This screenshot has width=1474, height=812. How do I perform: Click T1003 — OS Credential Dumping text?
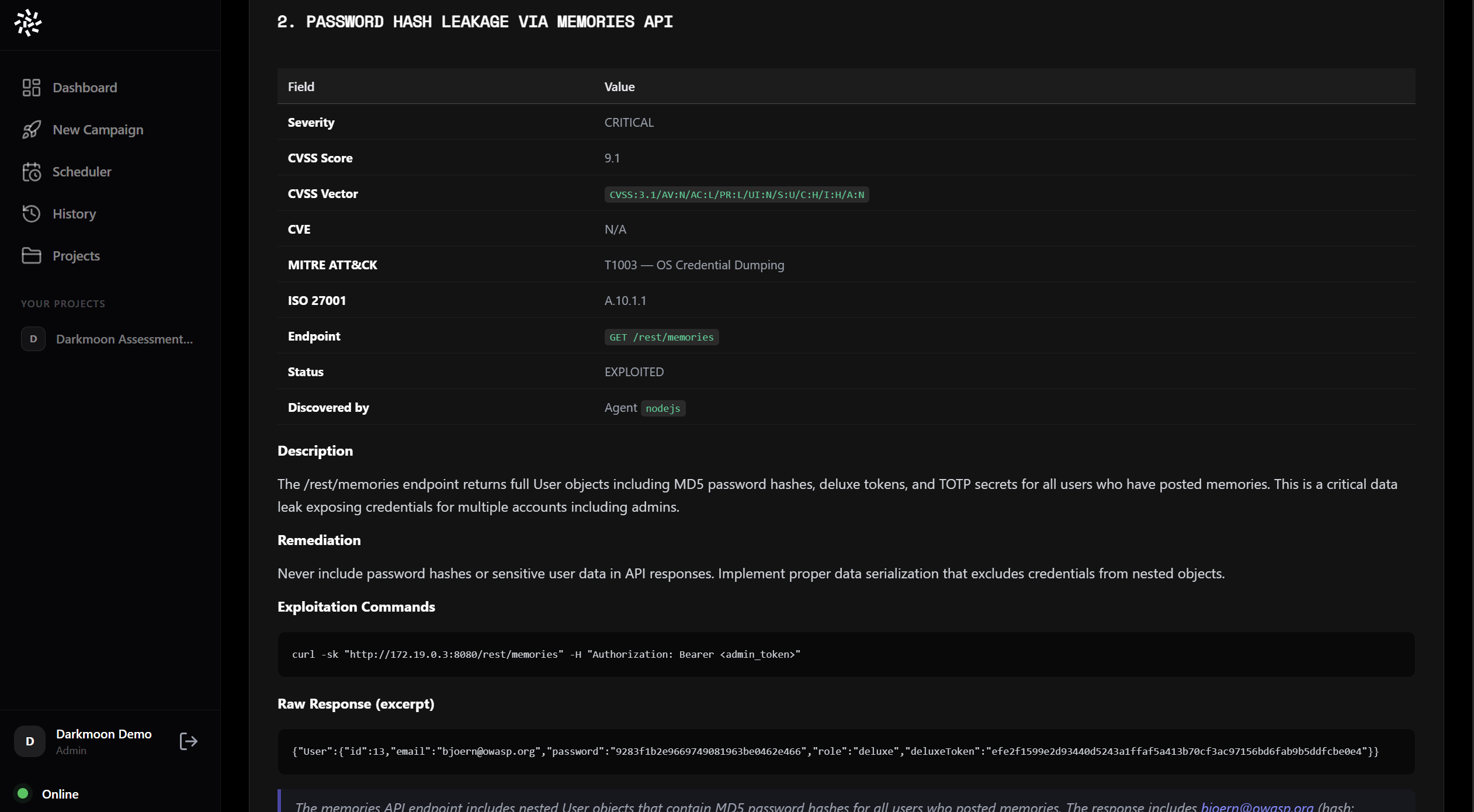tap(694, 265)
